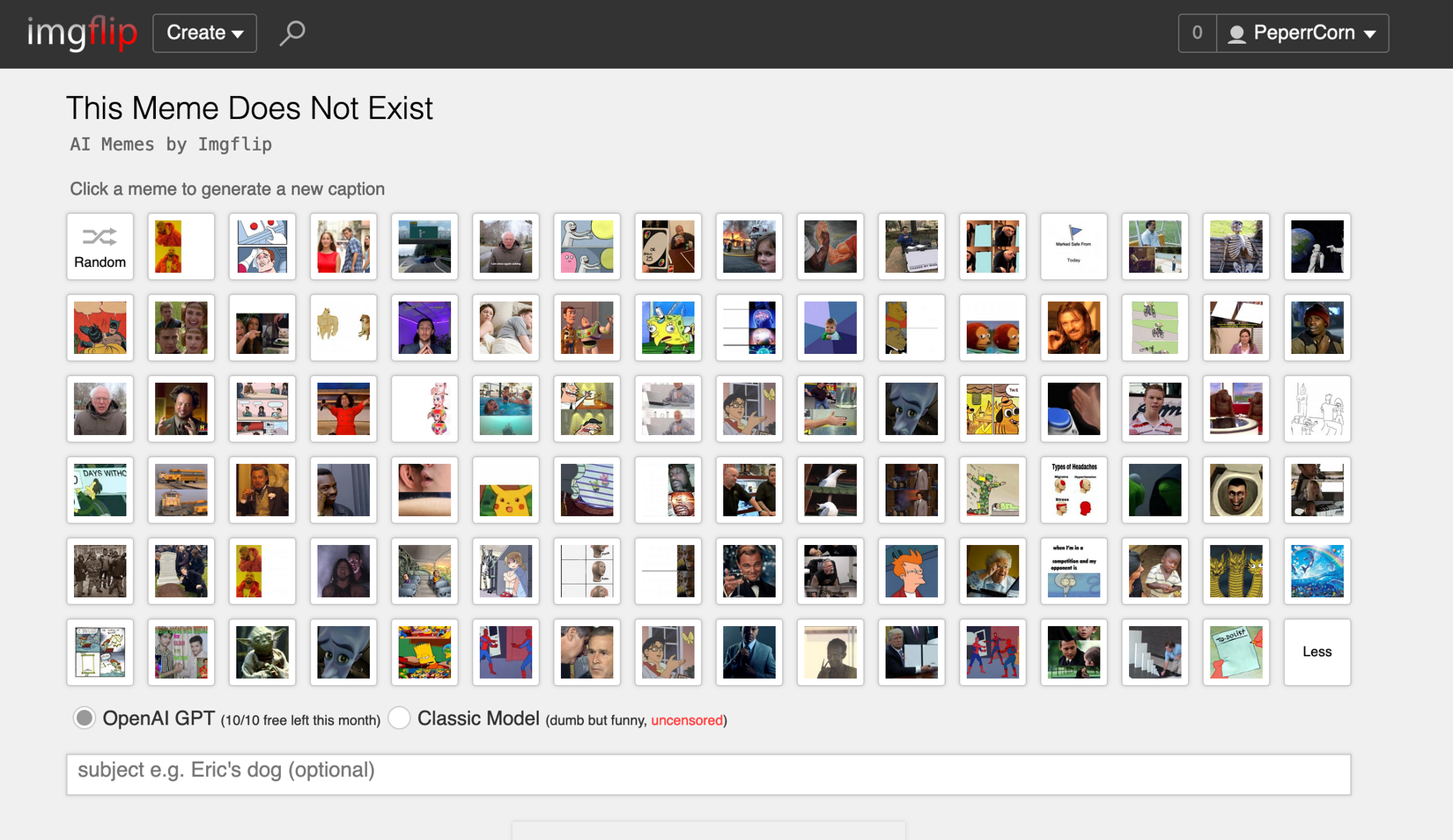1453x840 pixels.
Task: Open the Create dropdown menu
Action: tap(204, 33)
